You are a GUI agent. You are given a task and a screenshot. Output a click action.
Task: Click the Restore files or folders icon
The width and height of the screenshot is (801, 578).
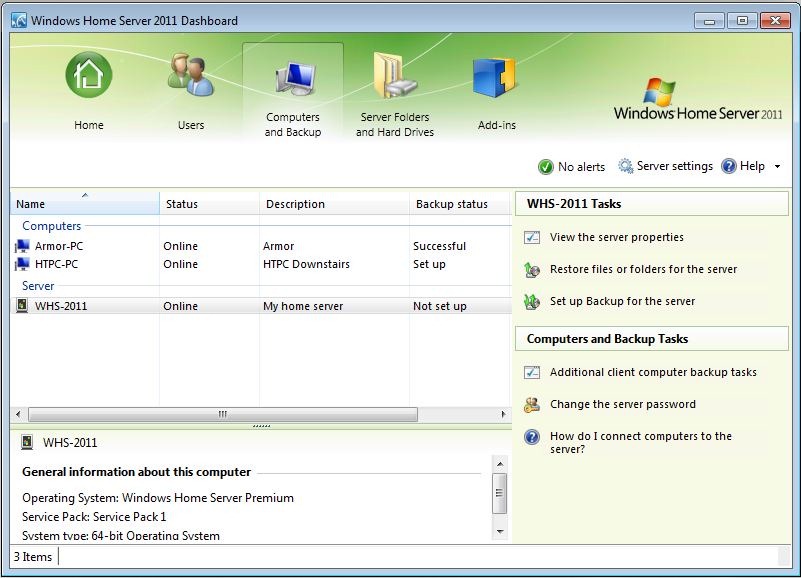tap(532, 269)
